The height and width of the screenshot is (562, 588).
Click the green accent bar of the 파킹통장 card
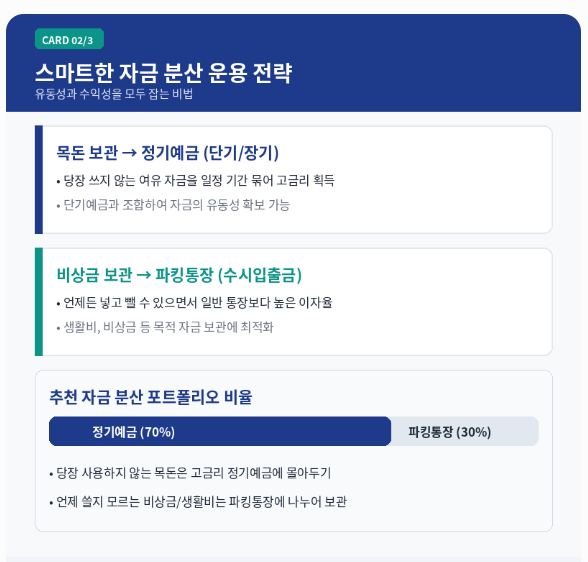(x=39, y=302)
